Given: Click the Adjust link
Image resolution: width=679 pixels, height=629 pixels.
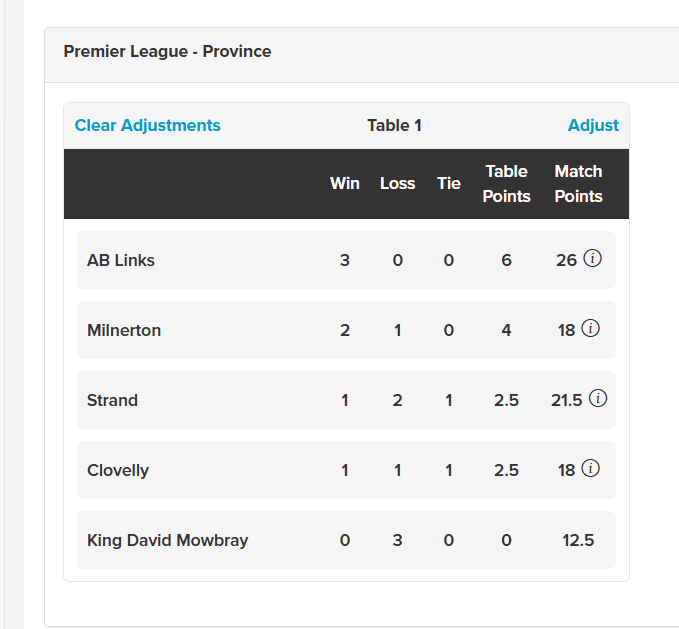Looking at the screenshot, I should click(x=593, y=125).
